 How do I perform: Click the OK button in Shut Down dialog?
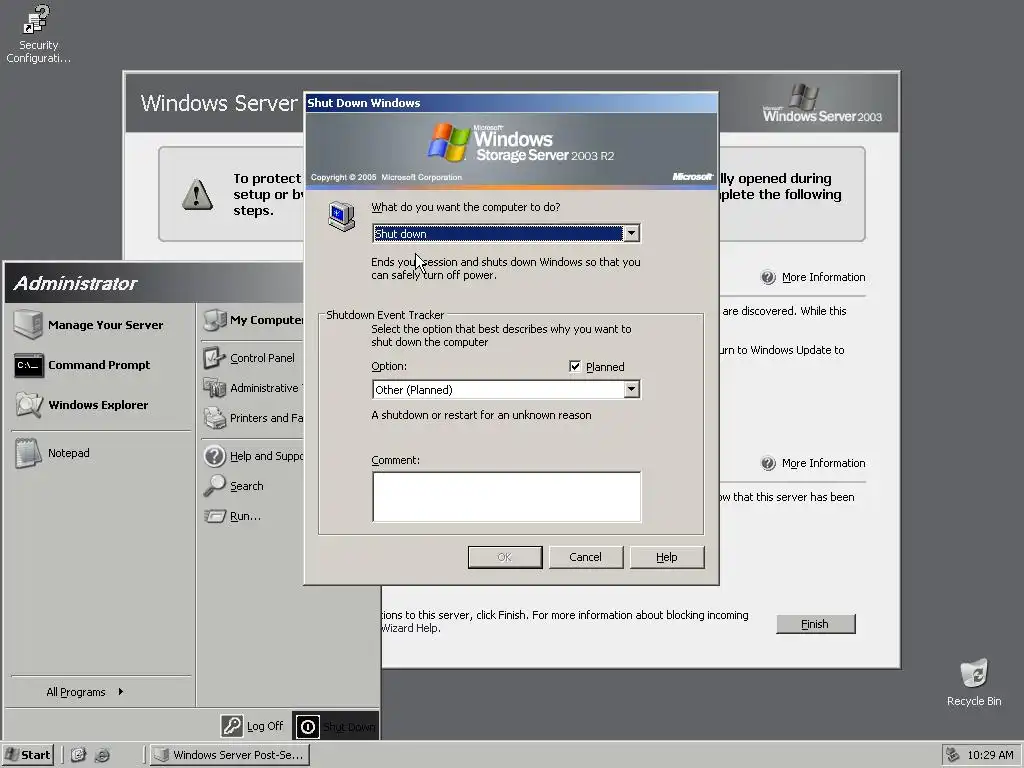click(x=505, y=557)
